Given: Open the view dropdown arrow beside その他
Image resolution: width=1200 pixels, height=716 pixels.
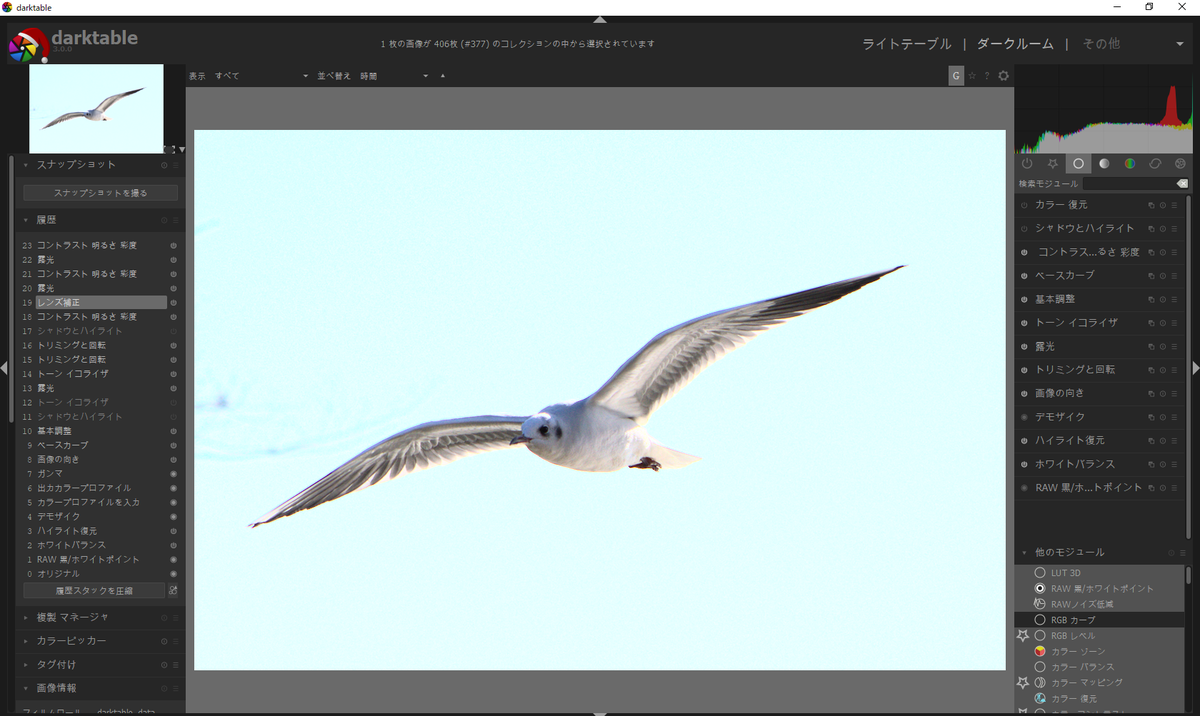Looking at the screenshot, I should (1180, 44).
